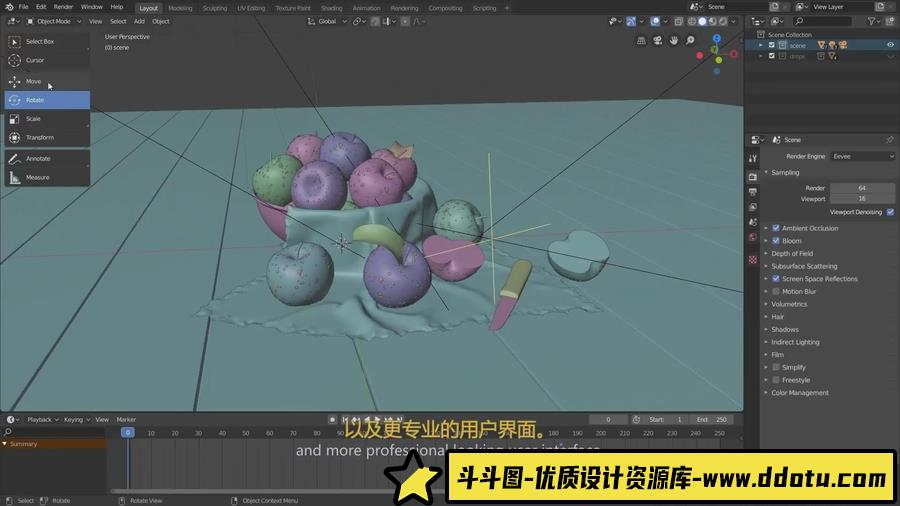The height and width of the screenshot is (506, 900).
Task: Activate the Scale tool
Action: click(33, 119)
